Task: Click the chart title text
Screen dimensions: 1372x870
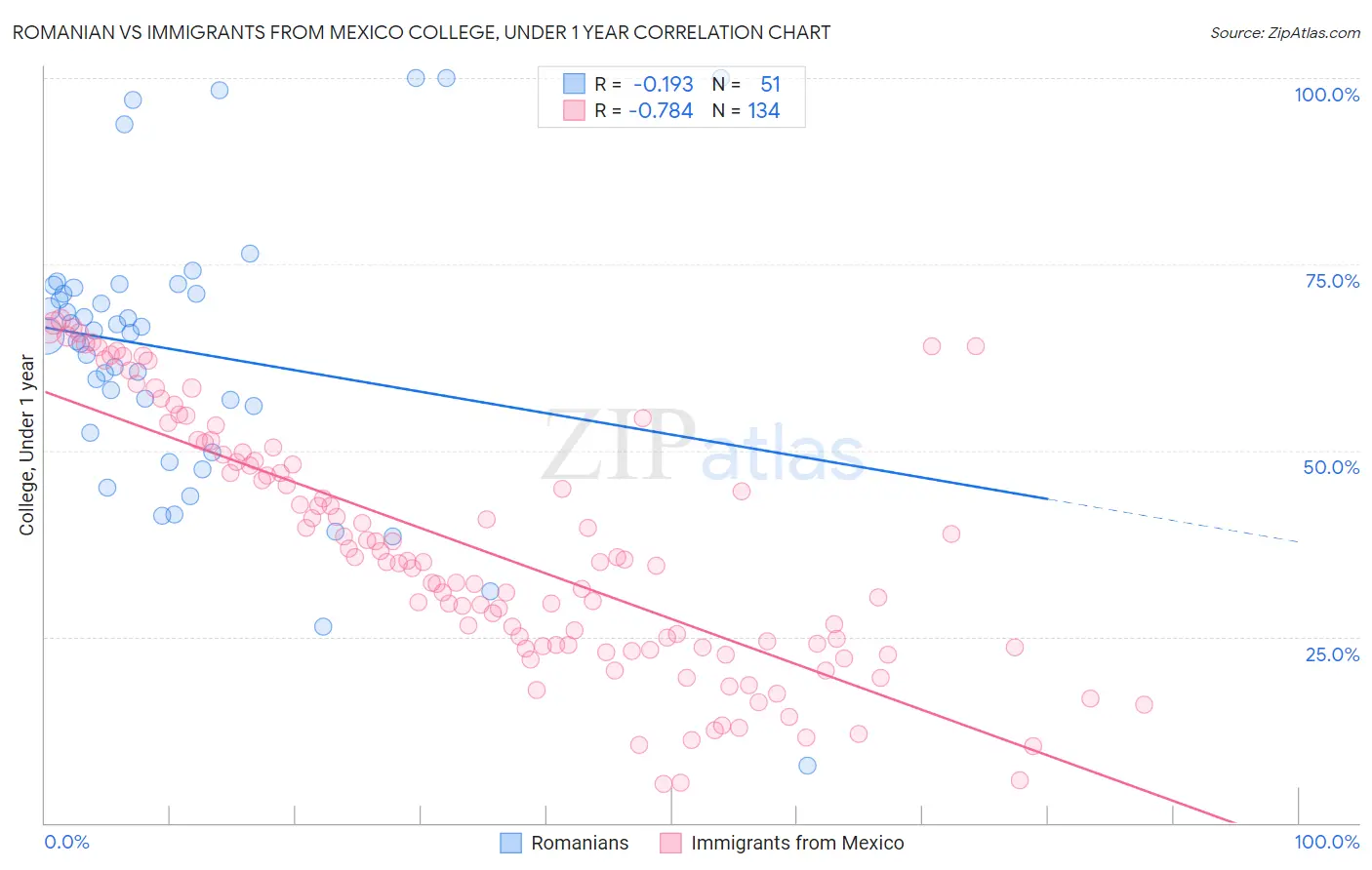Action: [x=422, y=32]
